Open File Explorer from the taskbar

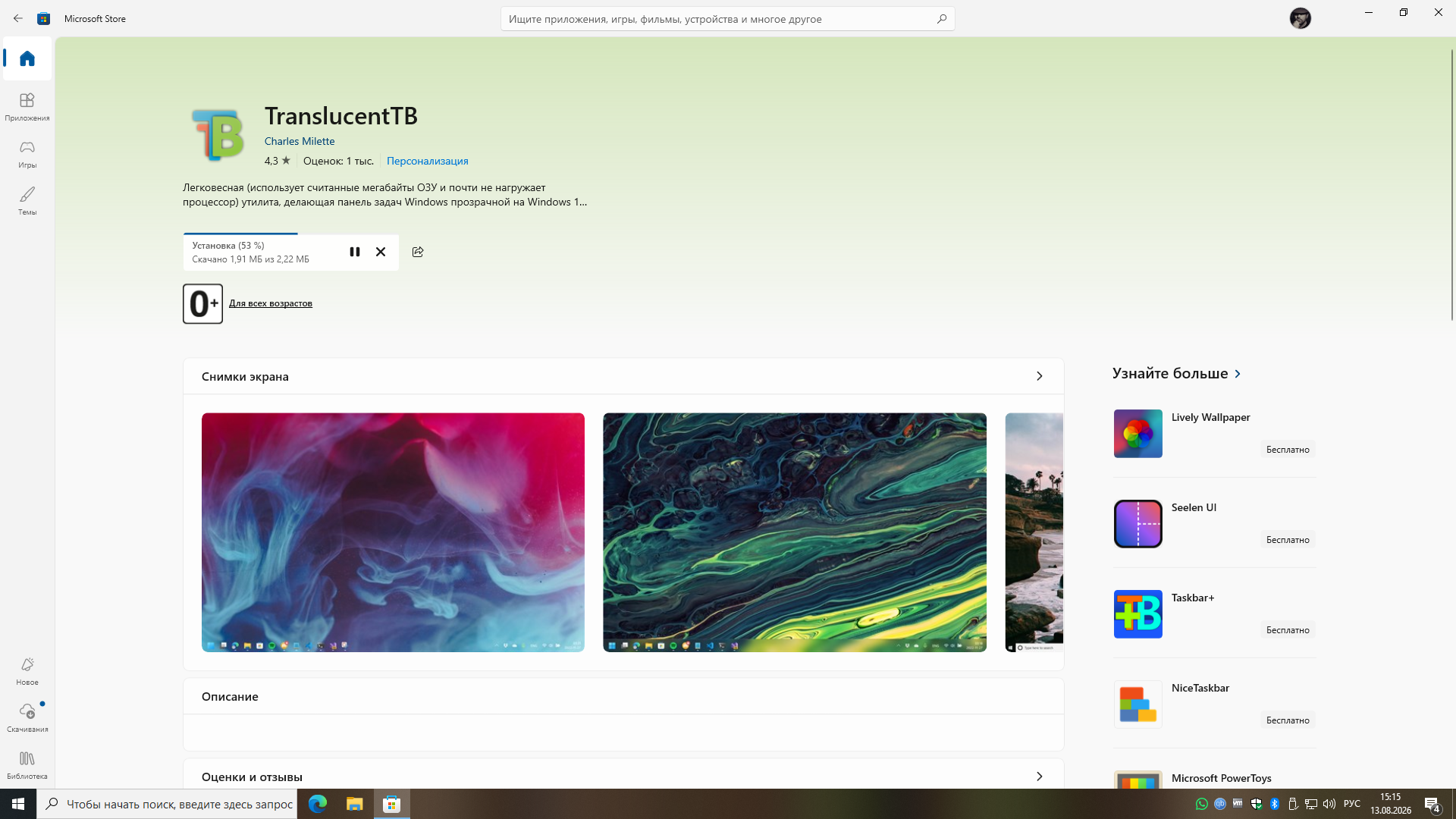[x=355, y=804]
